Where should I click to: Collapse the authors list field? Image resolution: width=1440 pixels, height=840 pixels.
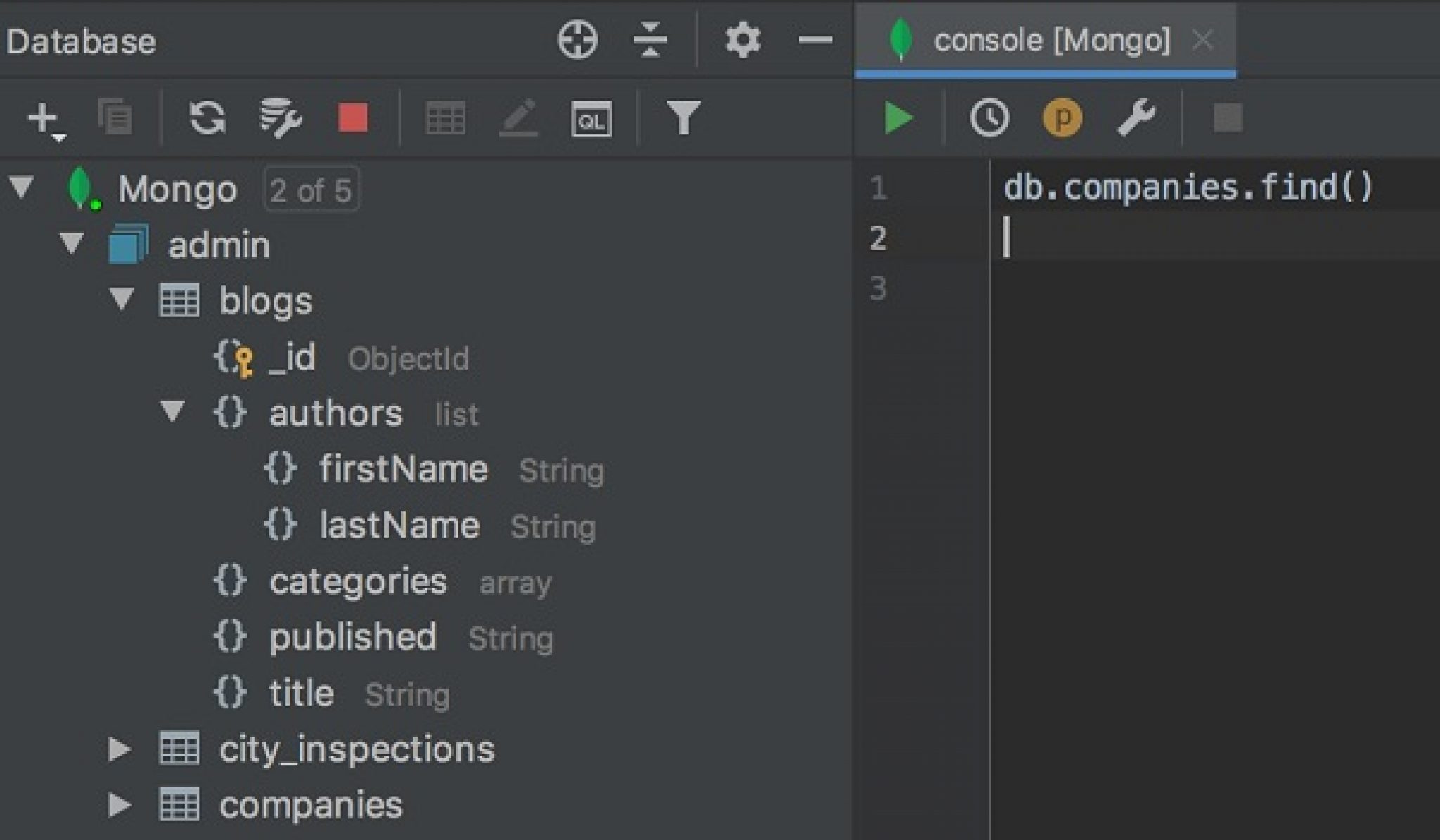[172, 412]
